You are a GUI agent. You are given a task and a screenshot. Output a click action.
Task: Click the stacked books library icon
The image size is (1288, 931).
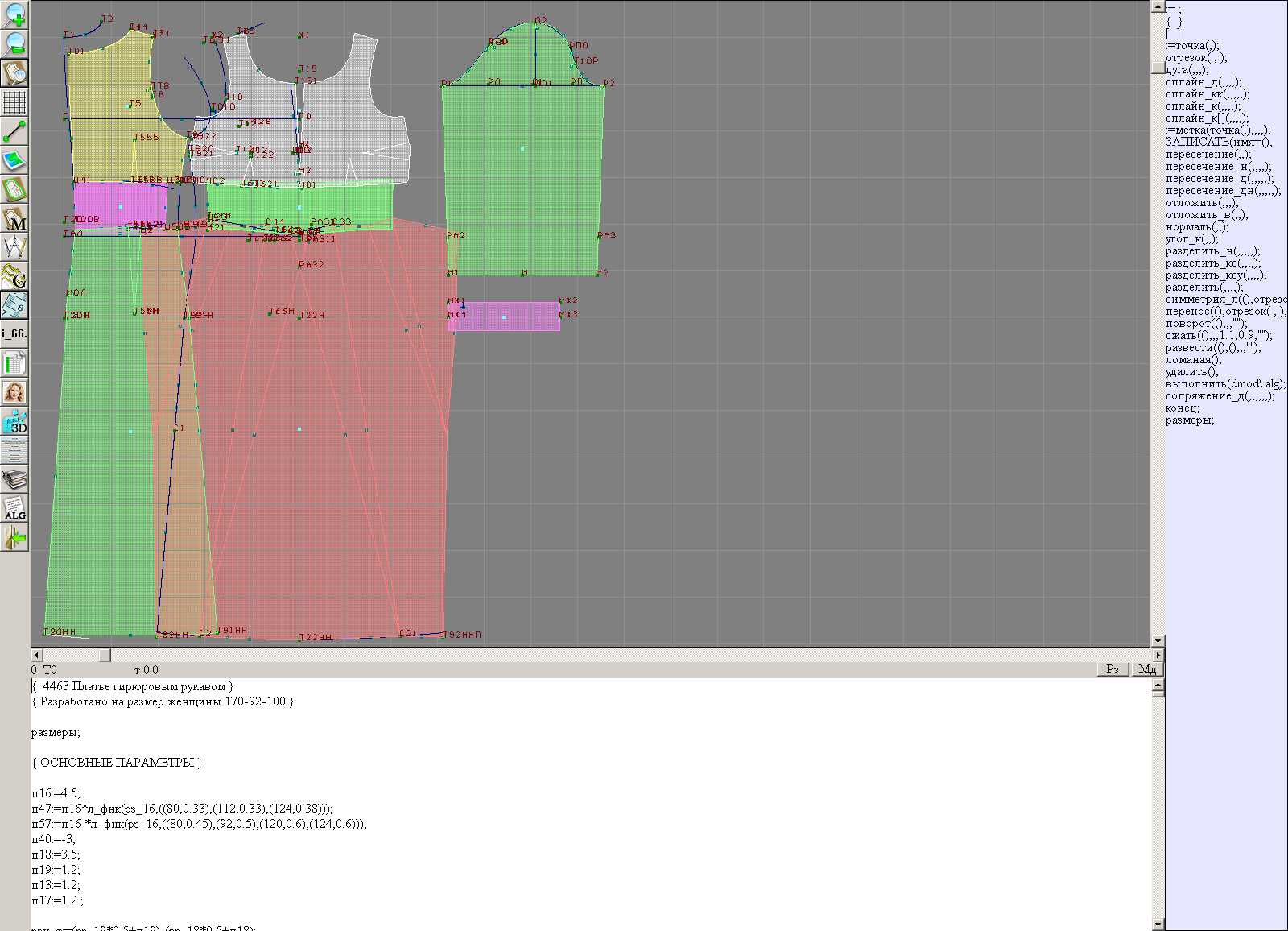(14, 480)
